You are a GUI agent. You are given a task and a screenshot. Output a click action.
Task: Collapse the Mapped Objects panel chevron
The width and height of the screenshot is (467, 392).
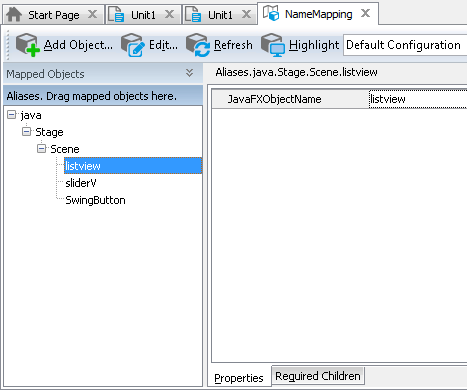[189, 73]
